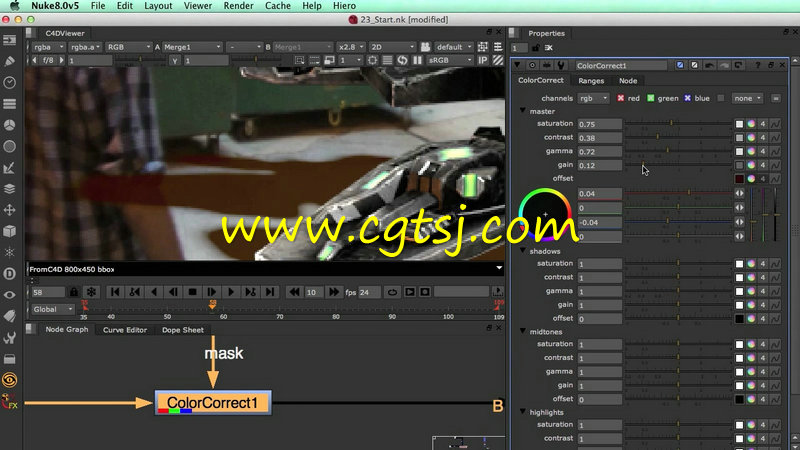The width and height of the screenshot is (800, 450).
Task: Toggle the playback loop mode button
Action: pyautogui.click(x=392, y=292)
